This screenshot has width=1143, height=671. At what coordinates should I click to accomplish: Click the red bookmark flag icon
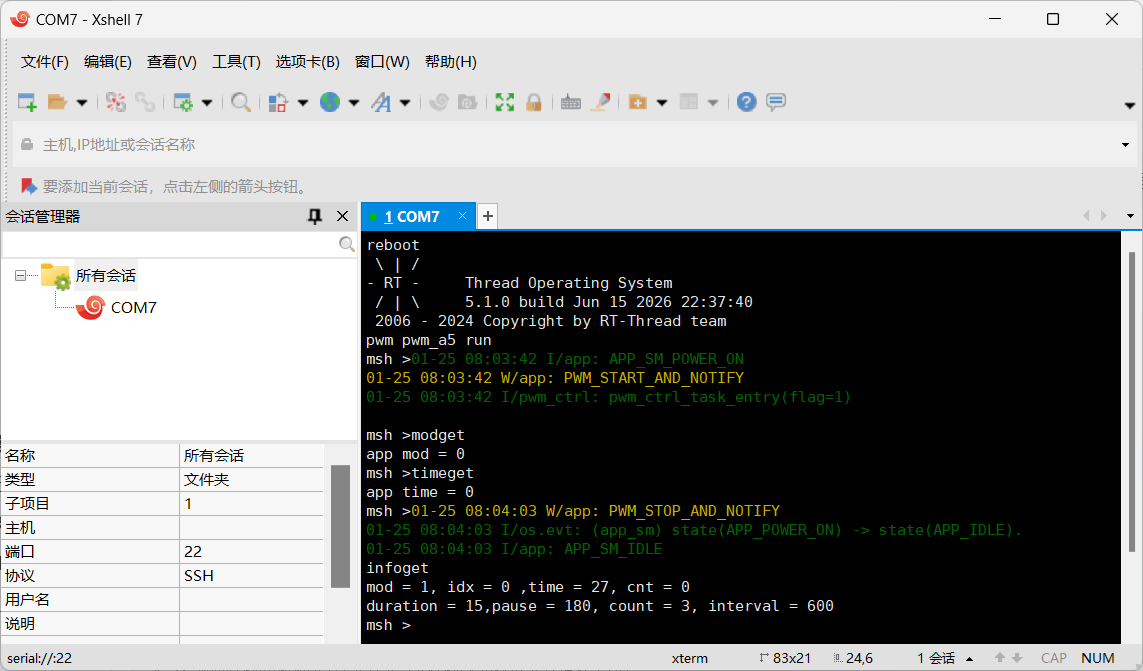click(x=28, y=187)
